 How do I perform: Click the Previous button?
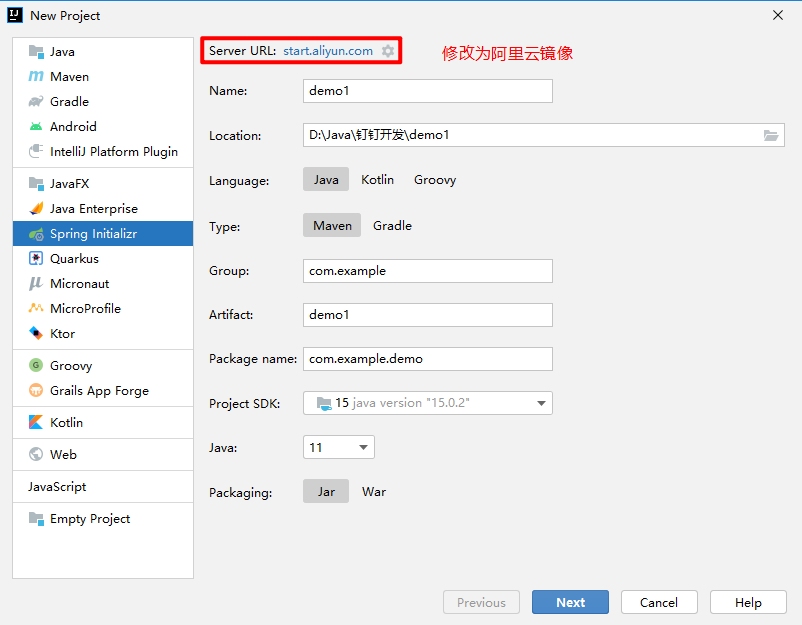pos(481,602)
